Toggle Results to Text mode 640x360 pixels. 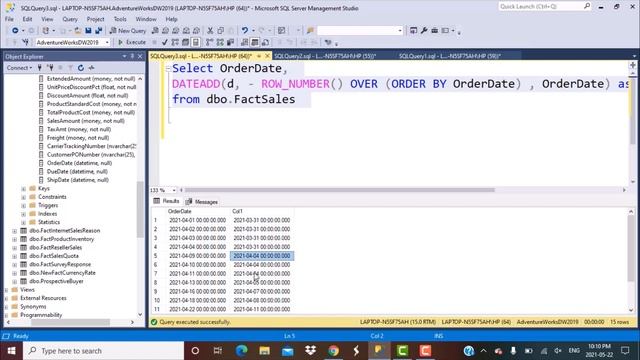(244, 42)
